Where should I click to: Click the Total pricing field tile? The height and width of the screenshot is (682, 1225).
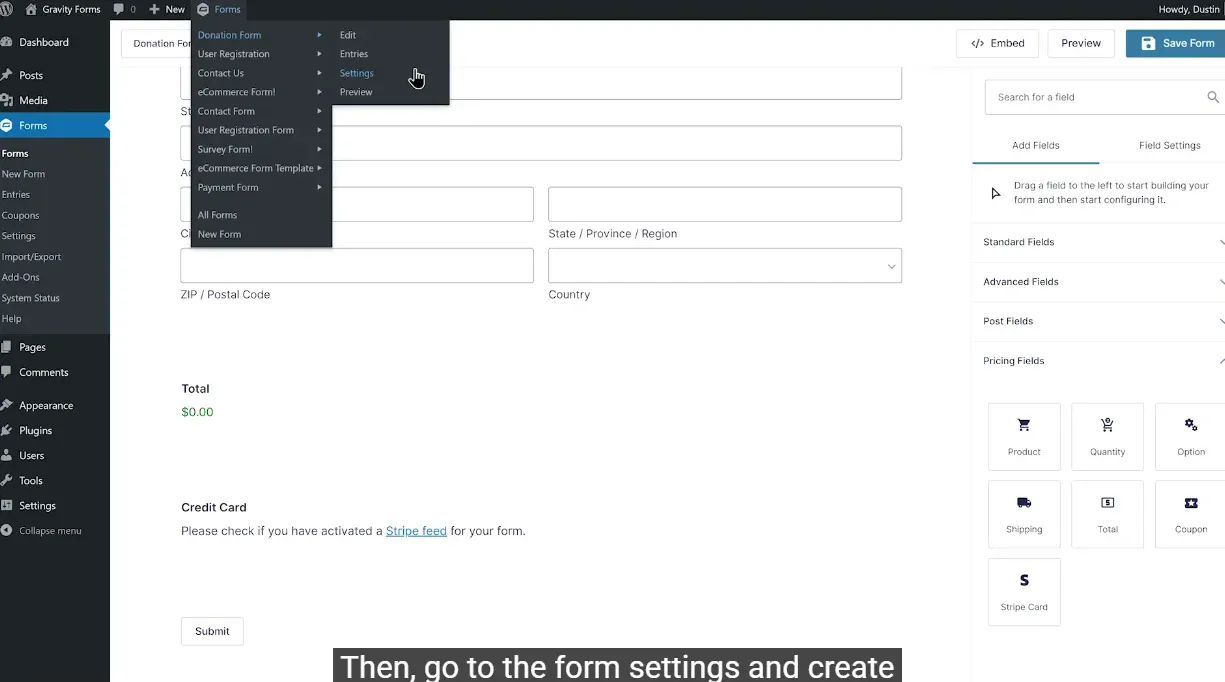(x=1107, y=514)
